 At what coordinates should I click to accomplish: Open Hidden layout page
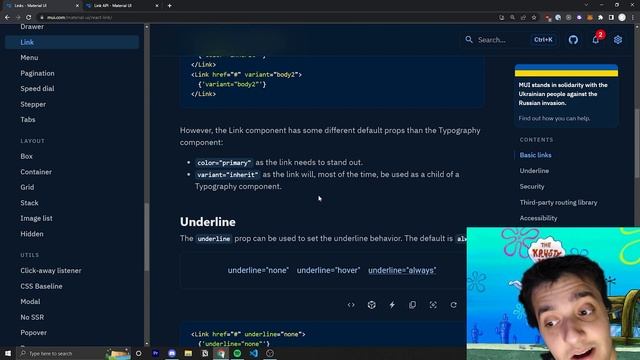pyautogui.click(x=32, y=234)
